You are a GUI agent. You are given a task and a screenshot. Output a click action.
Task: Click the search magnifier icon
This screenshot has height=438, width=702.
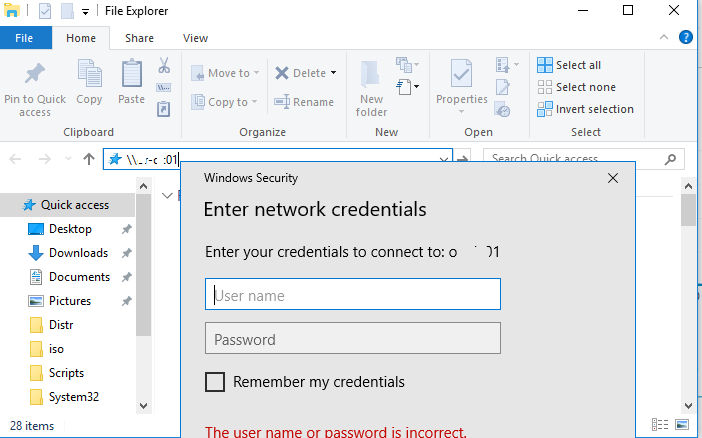[x=670, y=159]
